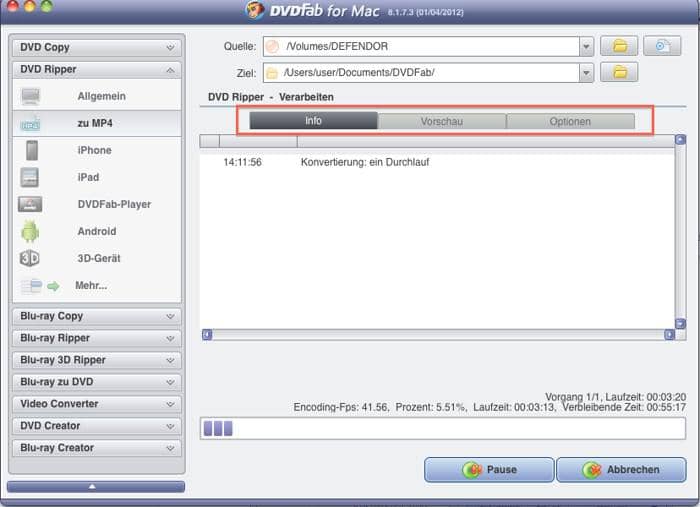
Task: Click the horizontal log scrollbar track
Action: (438, 334)
